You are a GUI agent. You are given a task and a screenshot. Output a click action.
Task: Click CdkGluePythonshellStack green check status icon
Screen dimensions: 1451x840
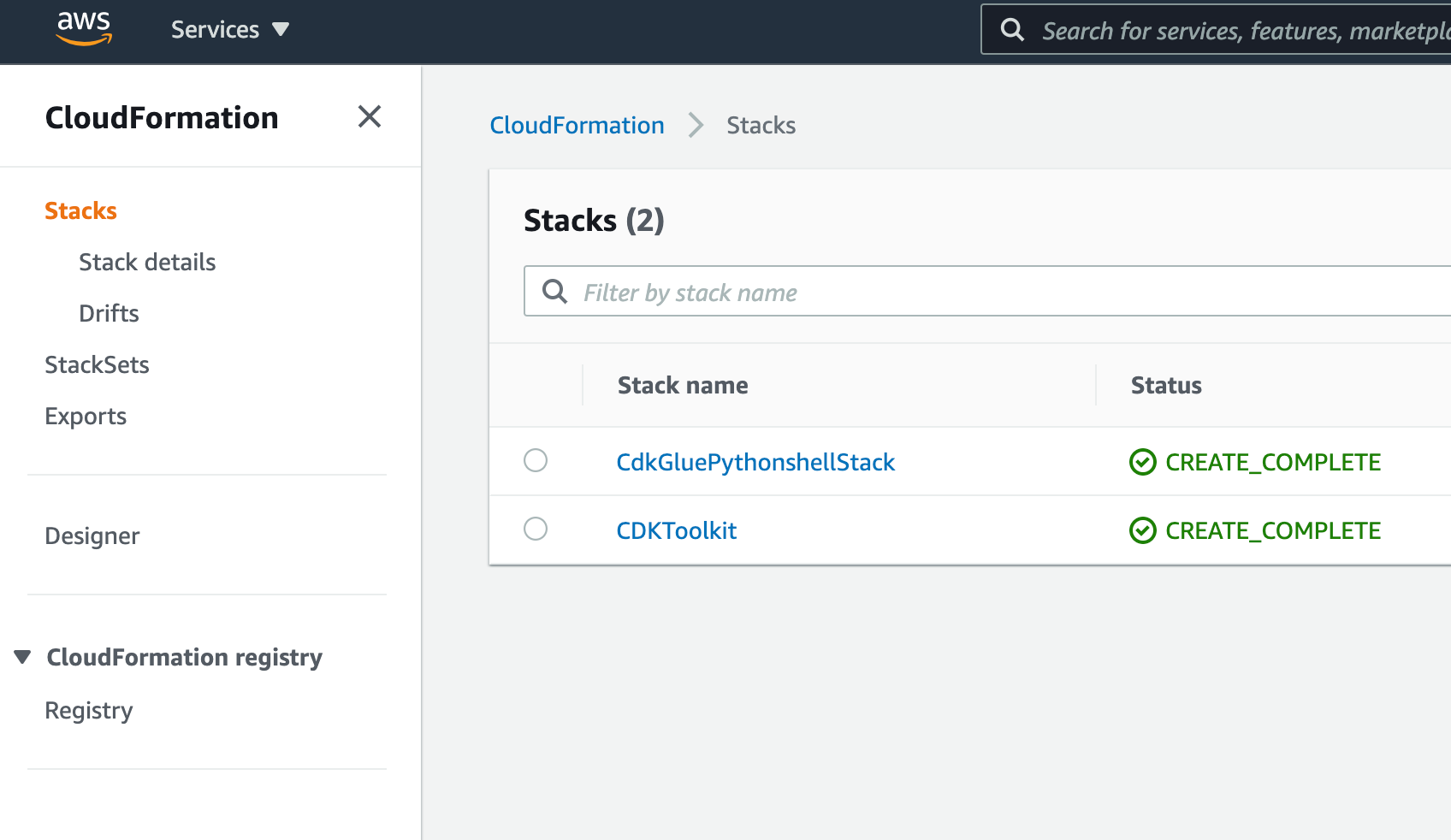tap(1142, 462)
